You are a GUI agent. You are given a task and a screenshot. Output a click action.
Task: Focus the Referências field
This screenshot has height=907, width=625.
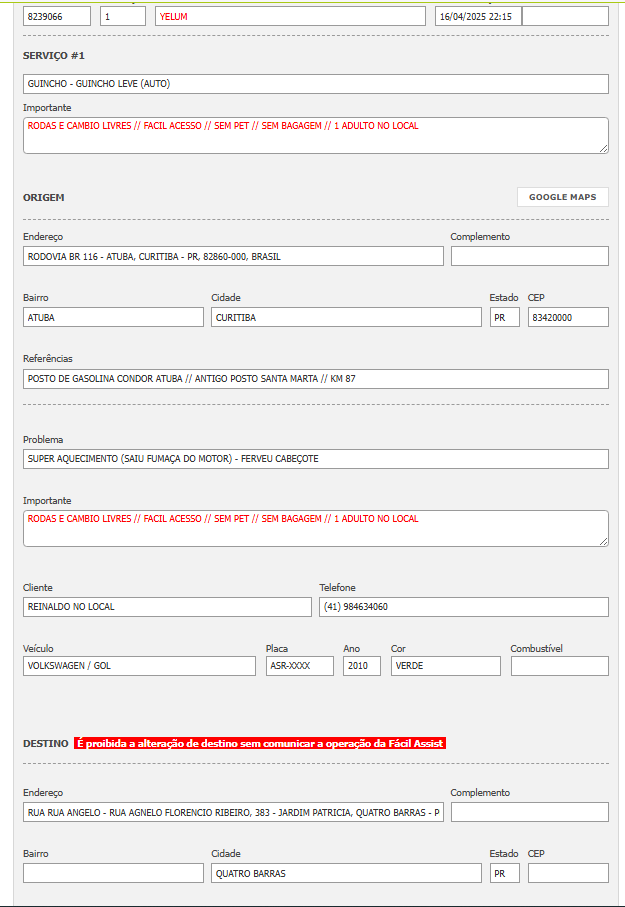[x=315, y=379]
